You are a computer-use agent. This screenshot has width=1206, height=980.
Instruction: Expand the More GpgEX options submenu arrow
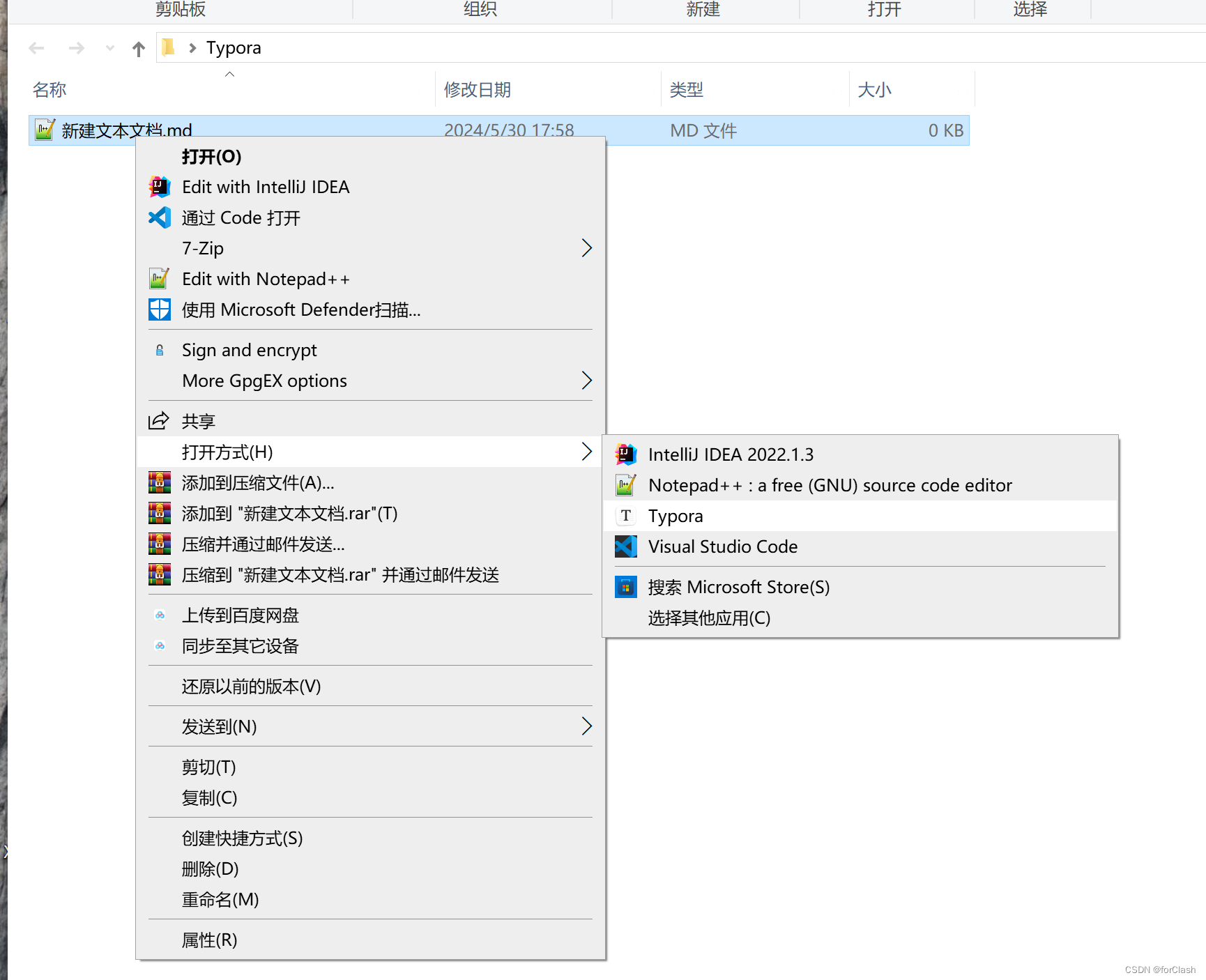(x=586, y=381)
